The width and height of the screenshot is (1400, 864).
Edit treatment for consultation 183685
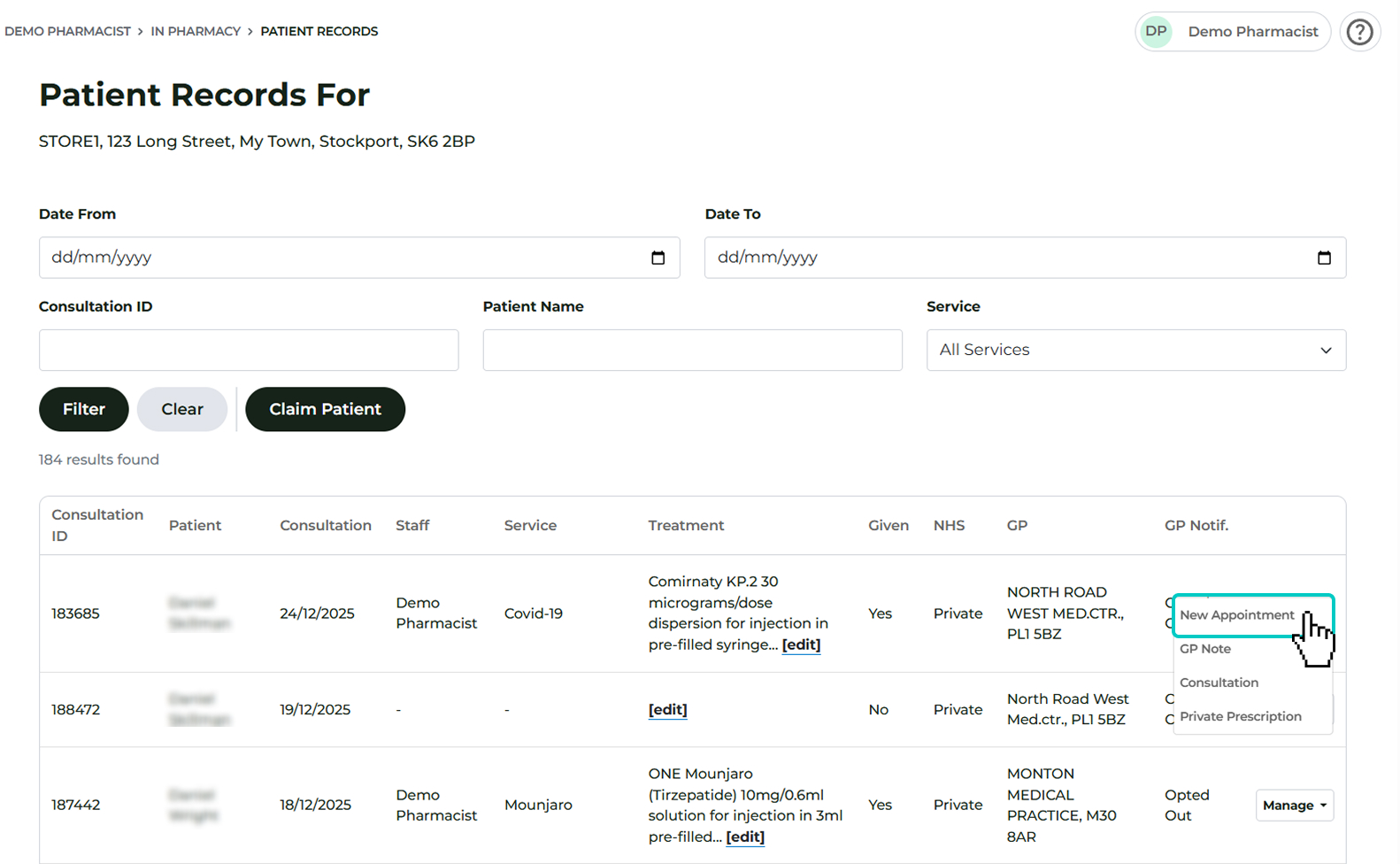801,645
